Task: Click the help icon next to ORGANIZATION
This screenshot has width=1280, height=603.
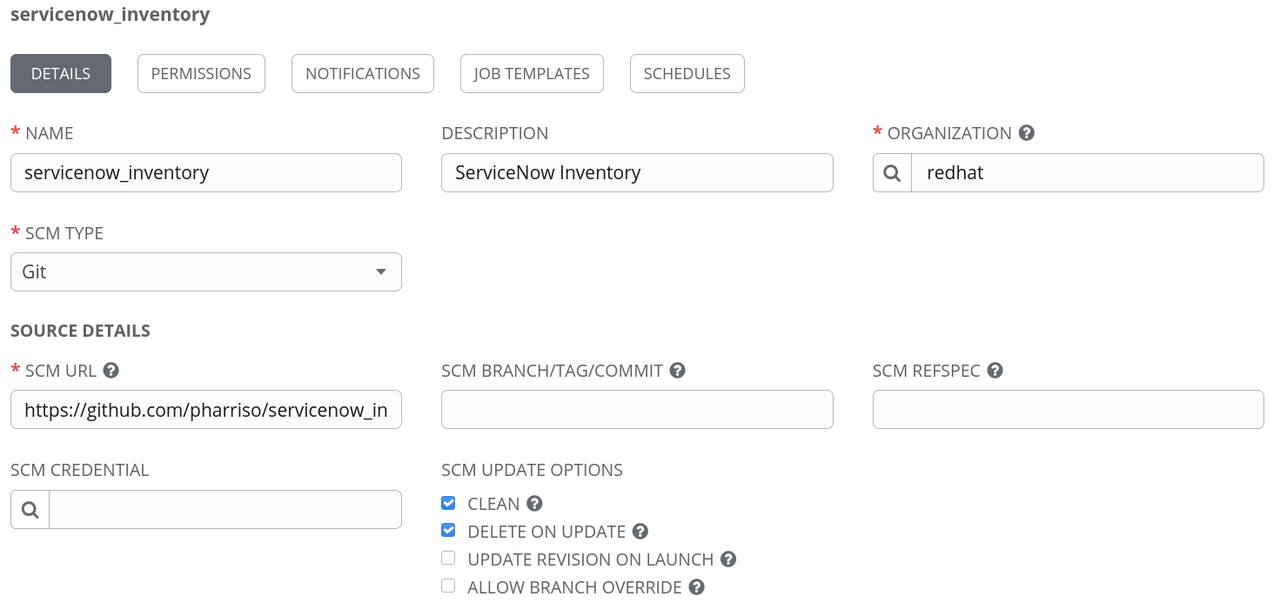Action: click(1027, 132)
